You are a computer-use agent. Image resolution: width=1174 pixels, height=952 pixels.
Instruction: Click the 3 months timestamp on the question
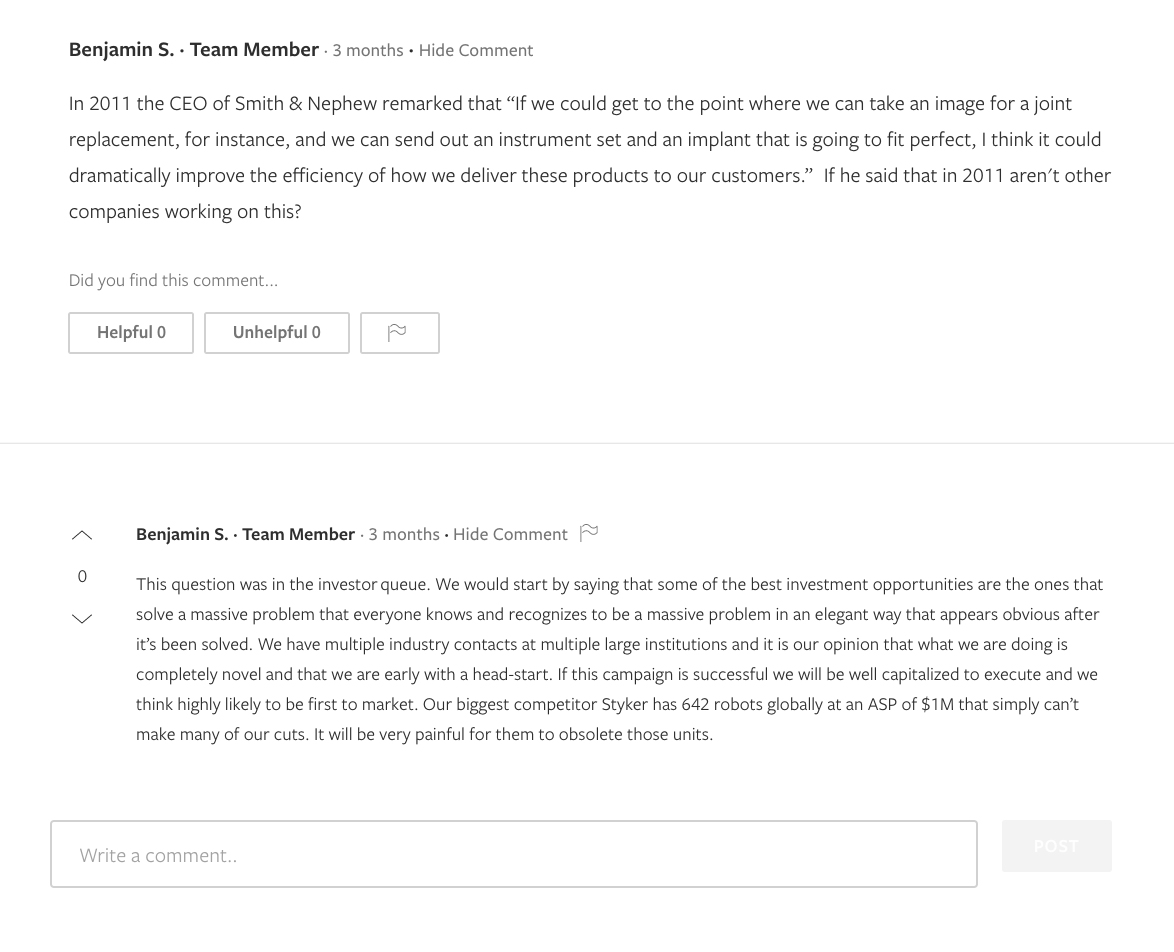(367, 50)
